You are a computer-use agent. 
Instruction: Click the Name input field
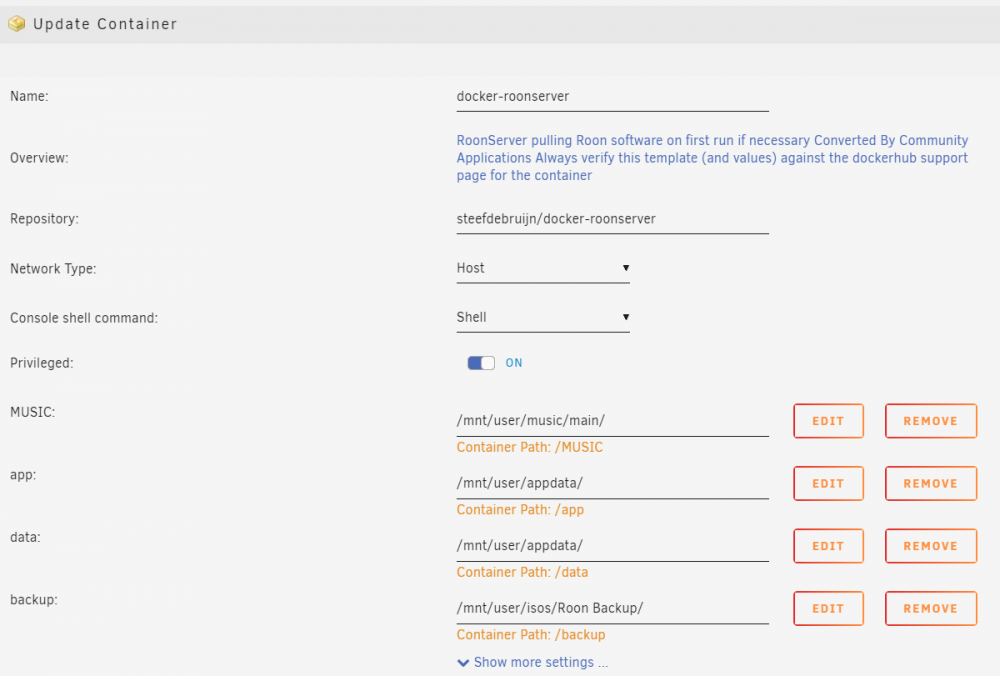[x=612, y=97]
